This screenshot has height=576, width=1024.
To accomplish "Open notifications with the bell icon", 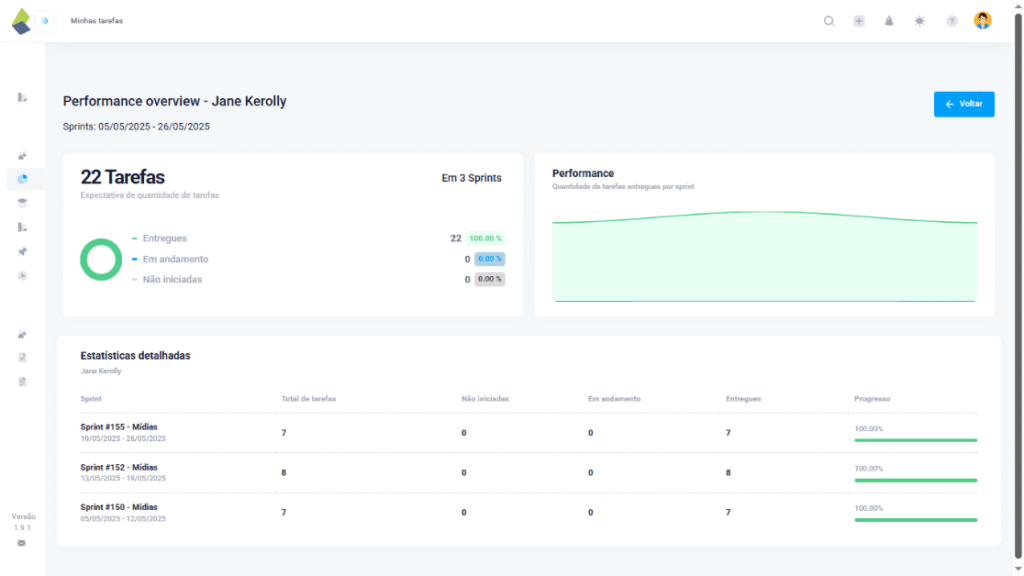I will tap(889, 21).
